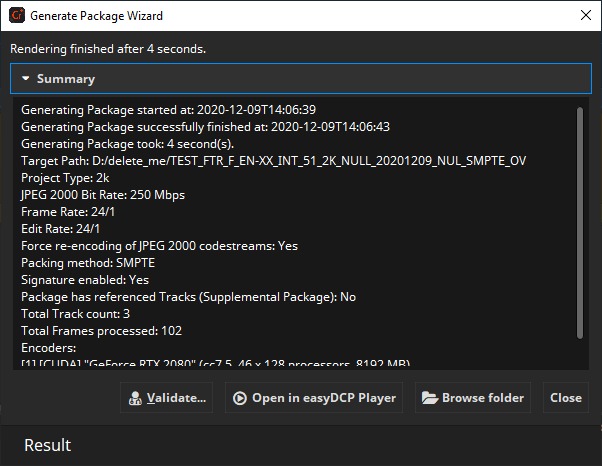Click the play icon for easyDCP Player
This screenshot has width=602, height=466.
[x=239, y=398]
